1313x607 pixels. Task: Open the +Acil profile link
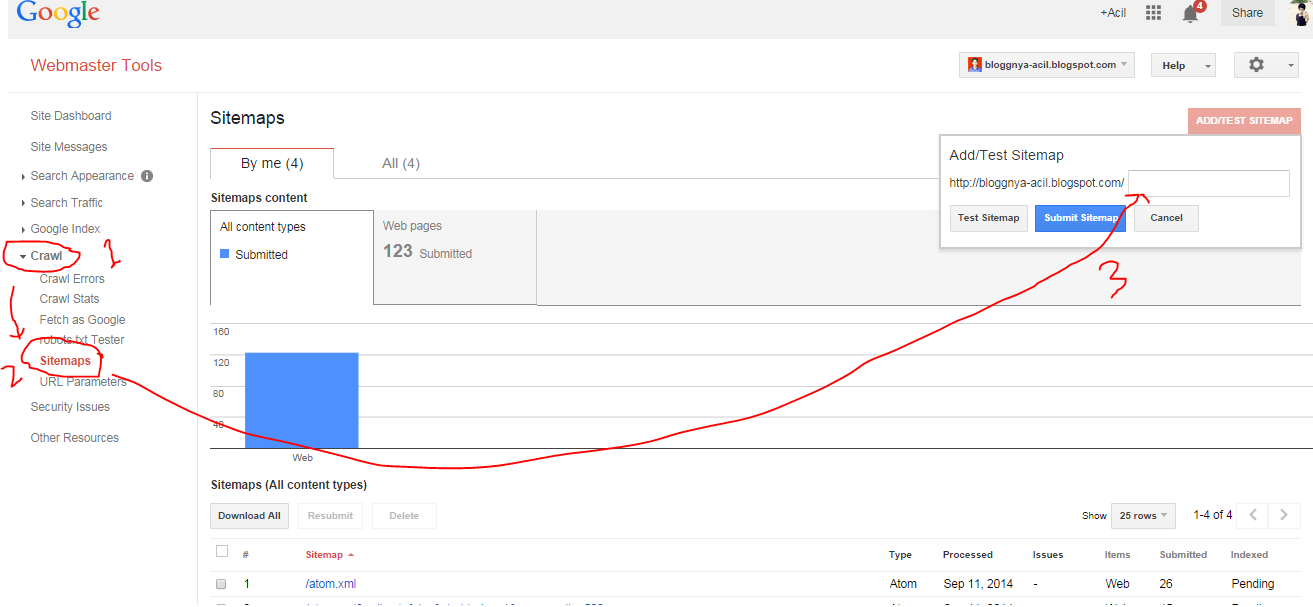[x=1113, y=13]
